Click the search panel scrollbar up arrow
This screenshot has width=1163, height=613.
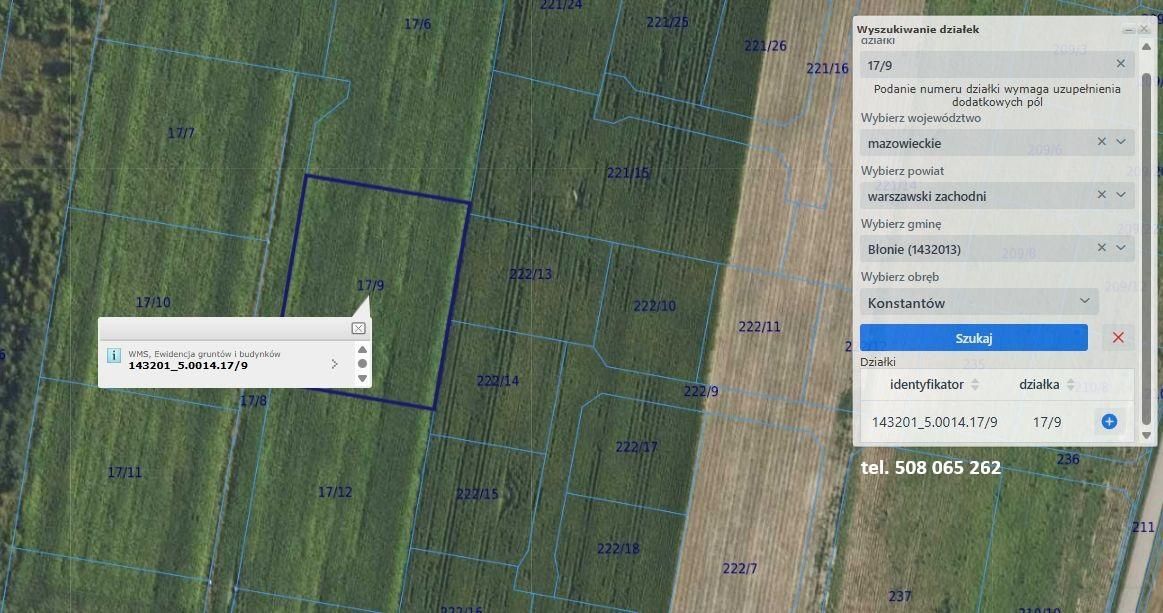1146,46
